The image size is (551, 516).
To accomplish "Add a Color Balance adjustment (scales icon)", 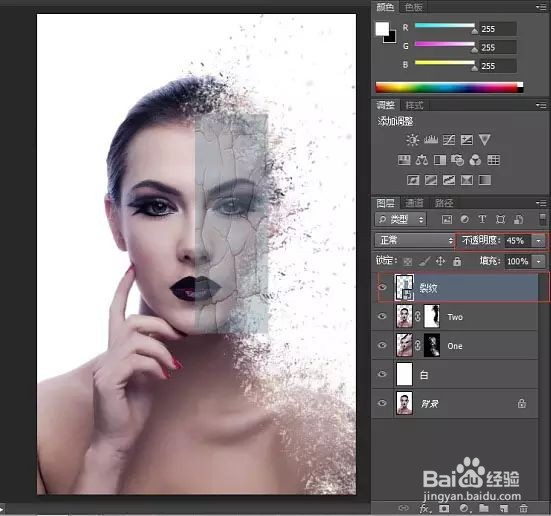I will [x=422, y=160].
